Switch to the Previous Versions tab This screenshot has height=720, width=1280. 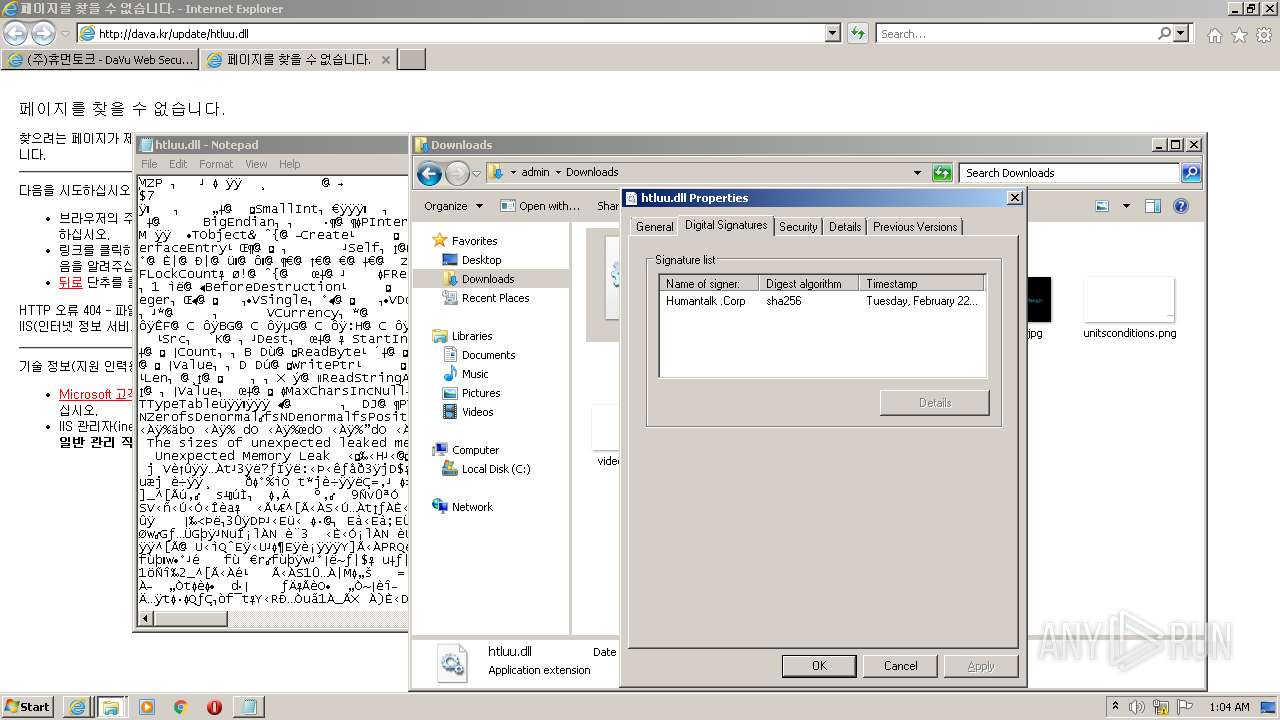click(915, 227)
